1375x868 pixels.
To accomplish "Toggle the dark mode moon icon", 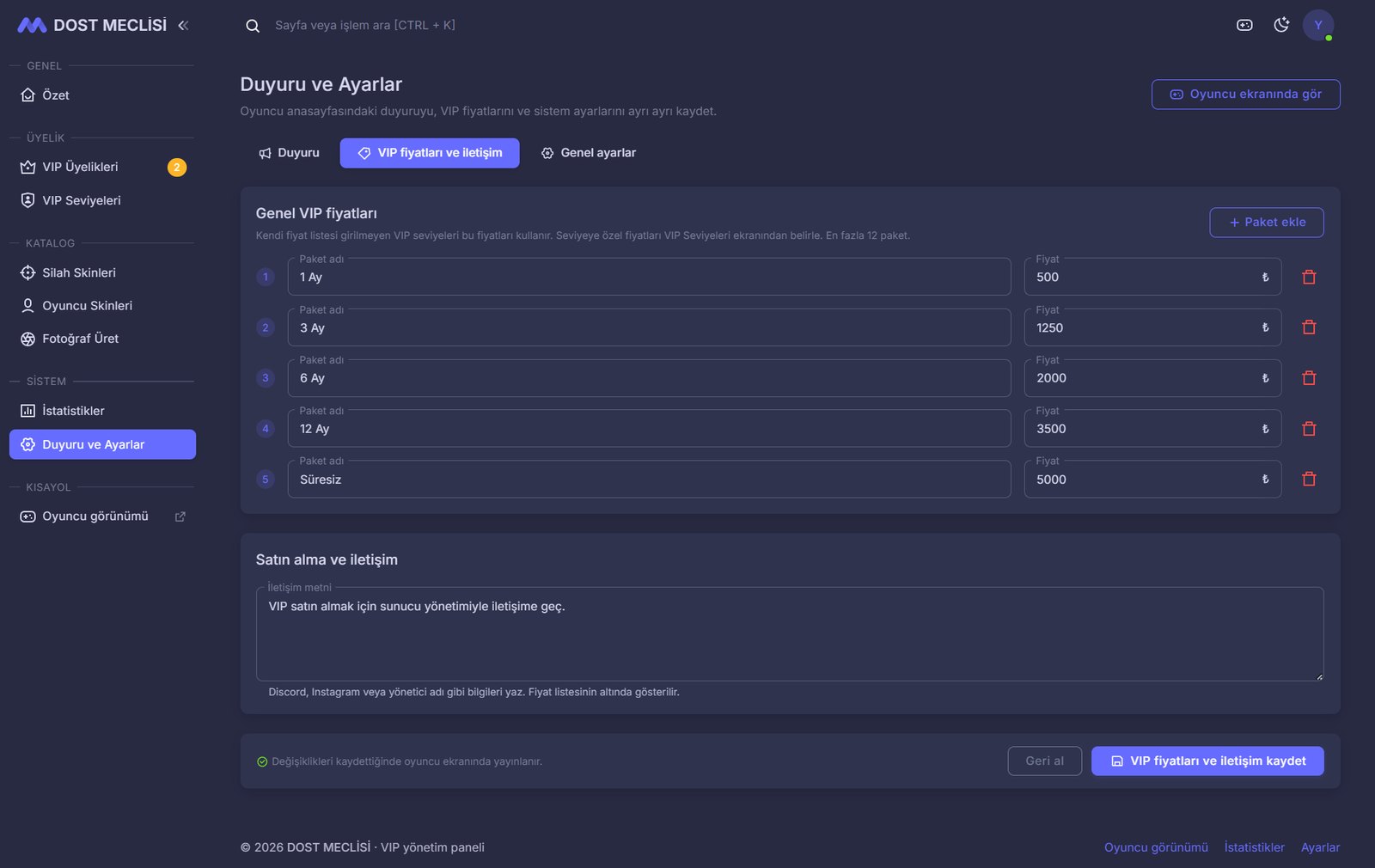I will (x=1281, y=25).
